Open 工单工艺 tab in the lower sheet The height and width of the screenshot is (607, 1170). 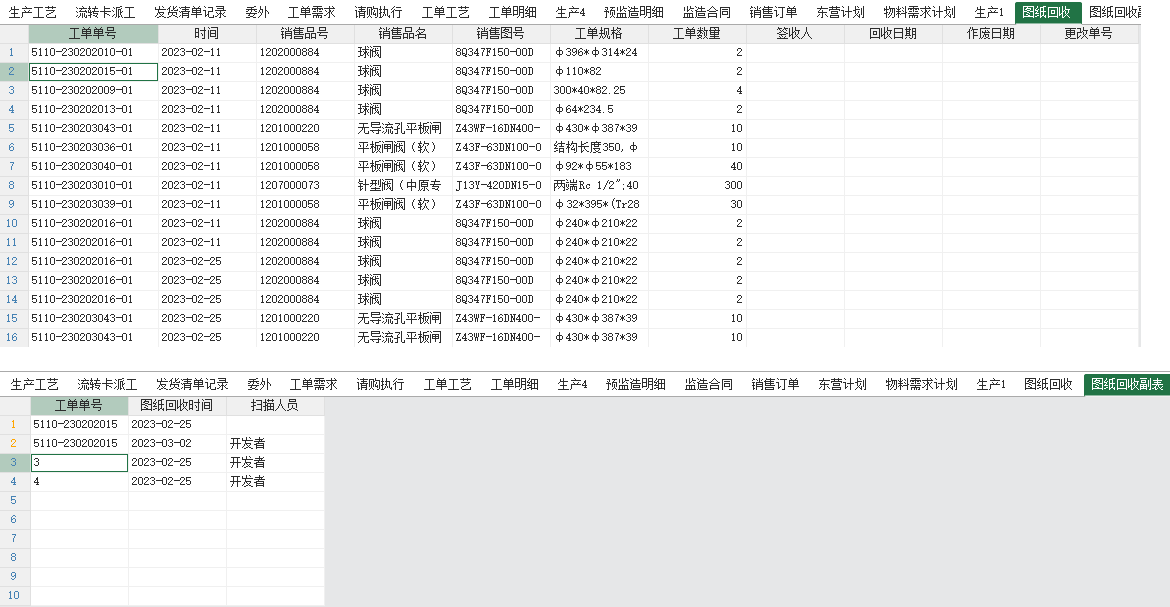coord(448,385)
